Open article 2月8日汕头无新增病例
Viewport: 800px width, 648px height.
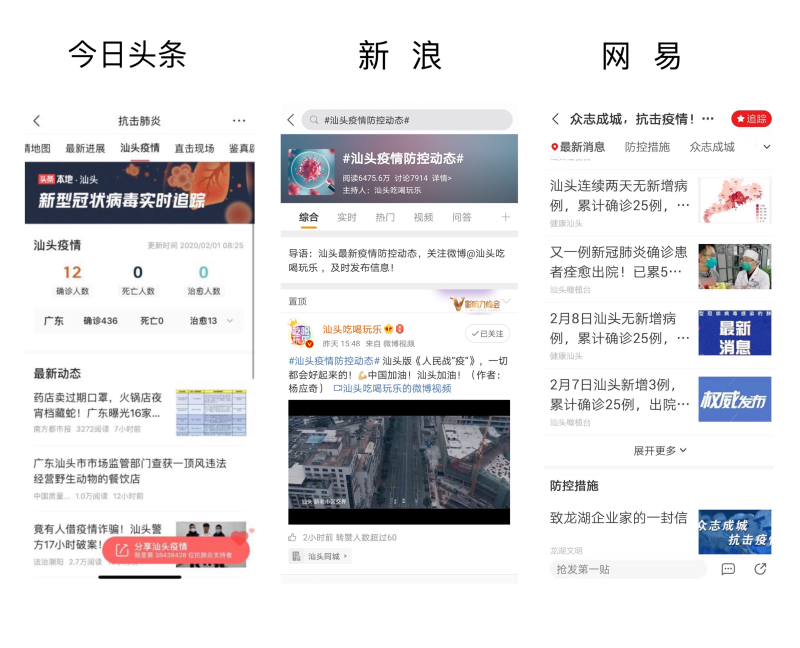click(619, 328)
